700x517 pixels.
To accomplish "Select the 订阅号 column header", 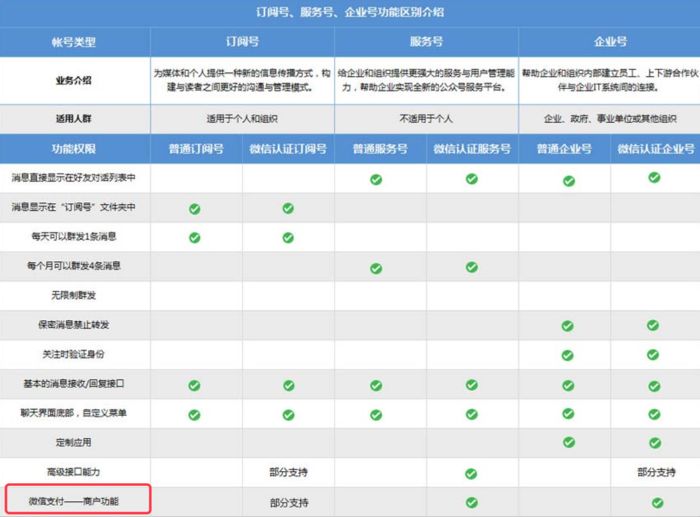I will (x=242, y=42).
